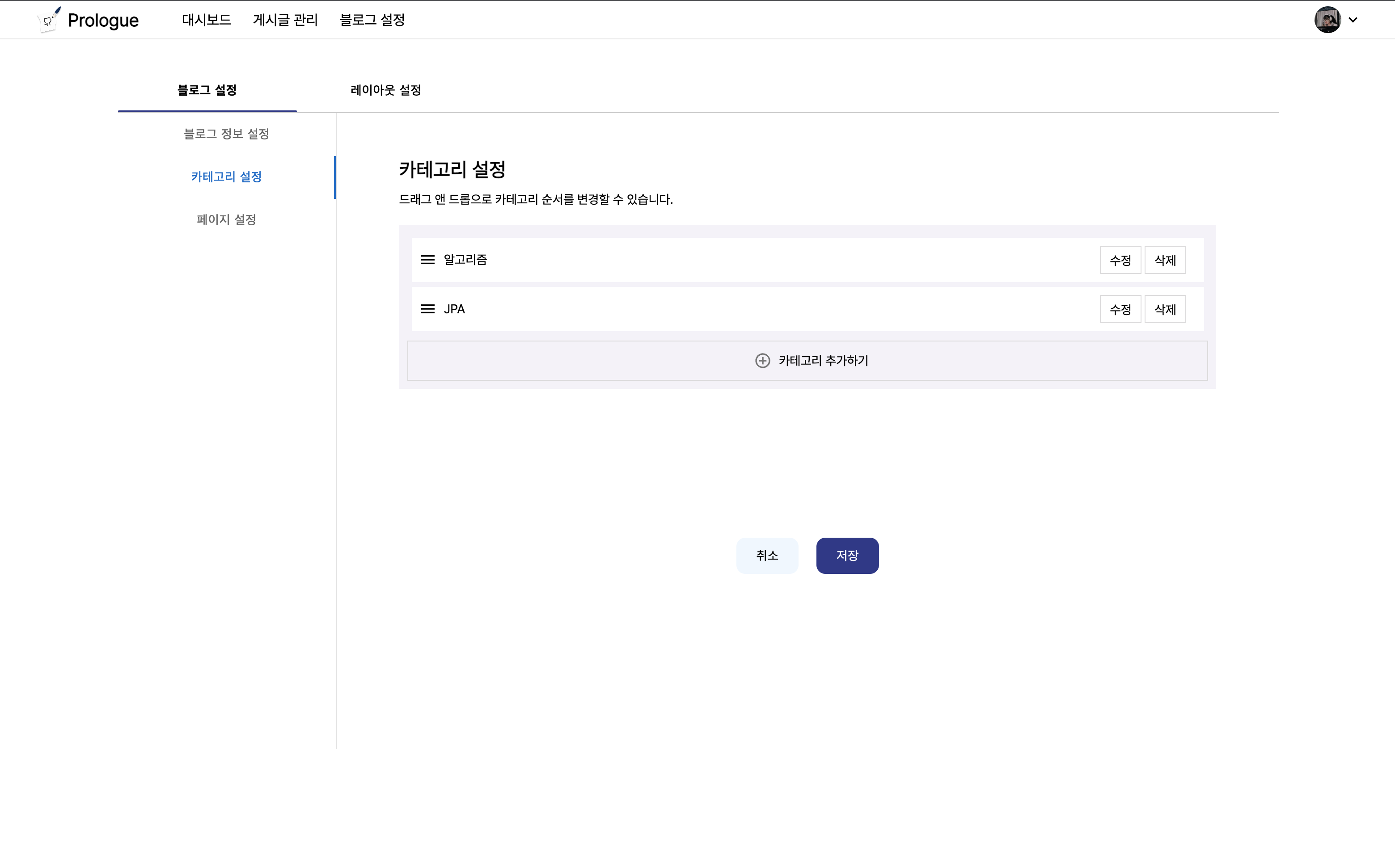Open 블로그 설정 in the top navigation bar
The image size is (1395, 868).
tap(372, 20)
